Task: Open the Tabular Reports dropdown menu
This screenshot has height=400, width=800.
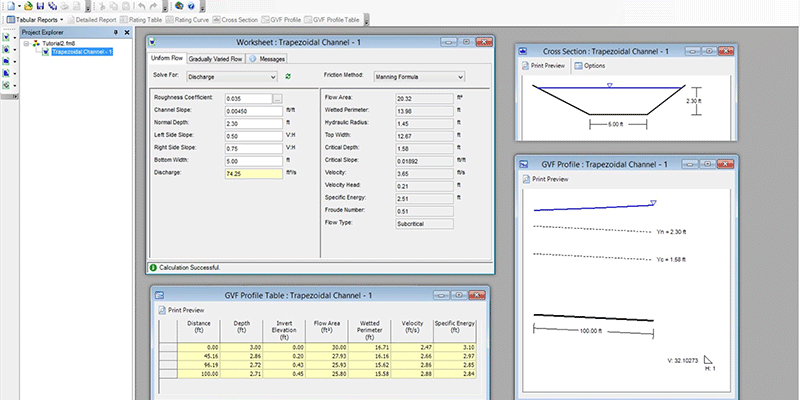Action: pyautogui.click(x=61, y=19)
